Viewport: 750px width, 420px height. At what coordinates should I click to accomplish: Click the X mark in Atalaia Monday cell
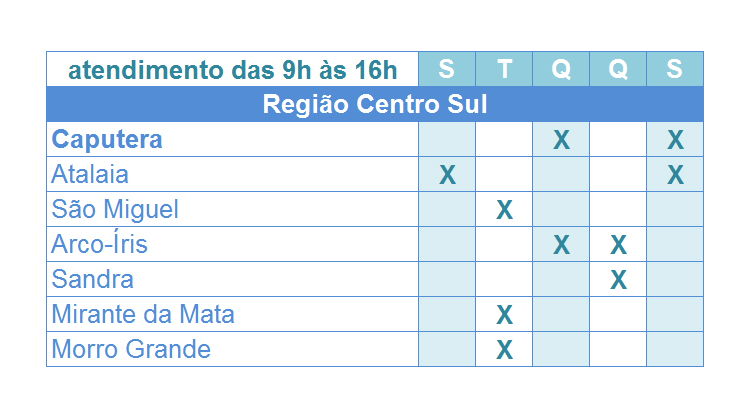pos(447,175)
